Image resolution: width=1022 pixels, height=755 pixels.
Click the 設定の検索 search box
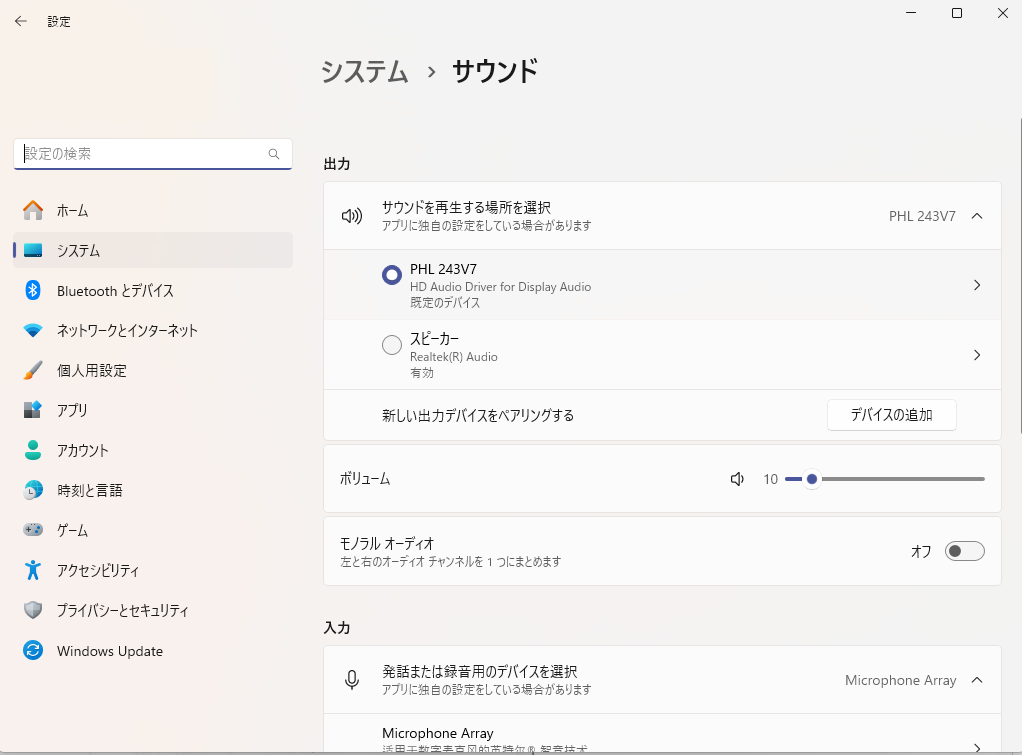145,154
